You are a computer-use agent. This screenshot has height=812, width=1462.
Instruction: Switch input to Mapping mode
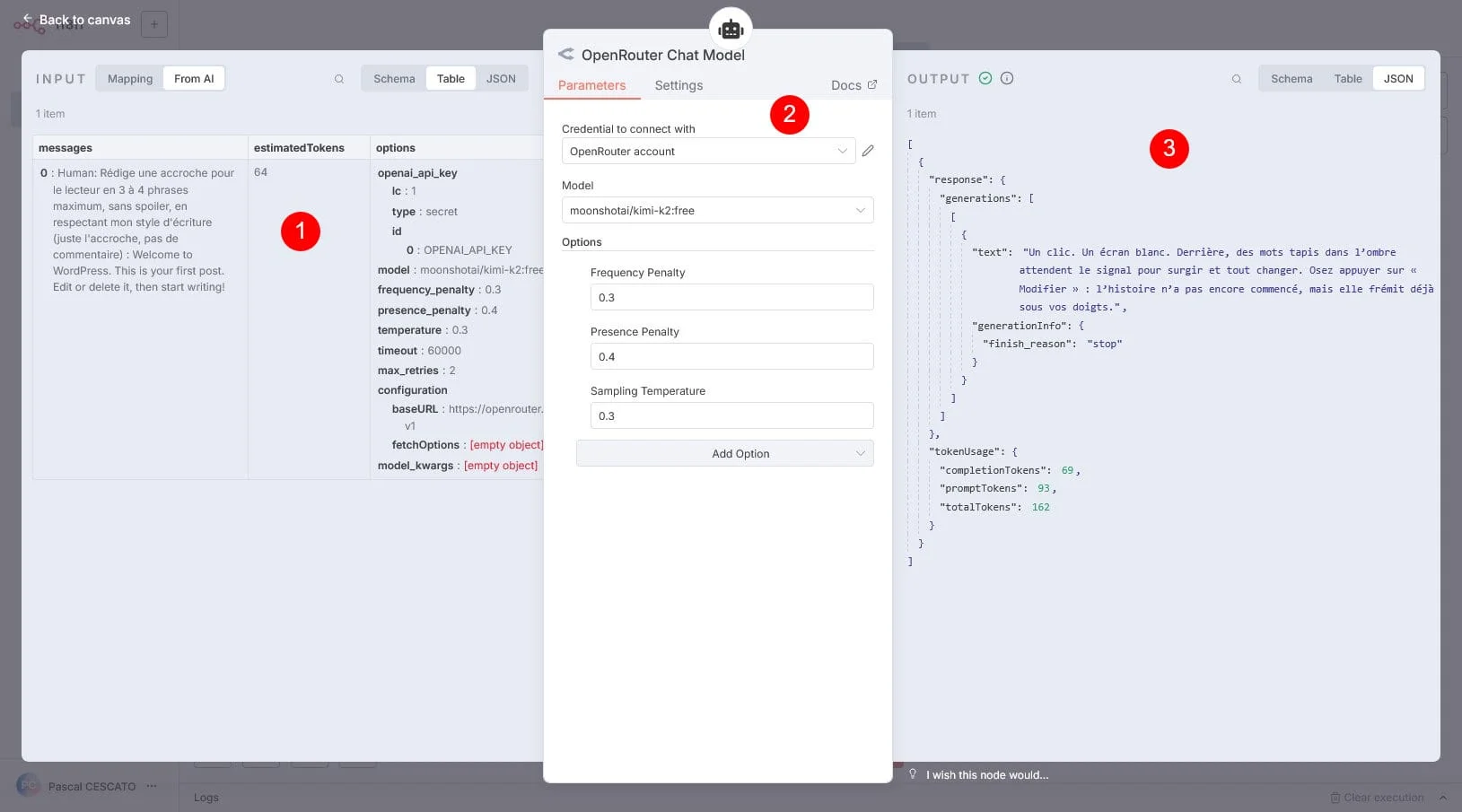(130, 79)
